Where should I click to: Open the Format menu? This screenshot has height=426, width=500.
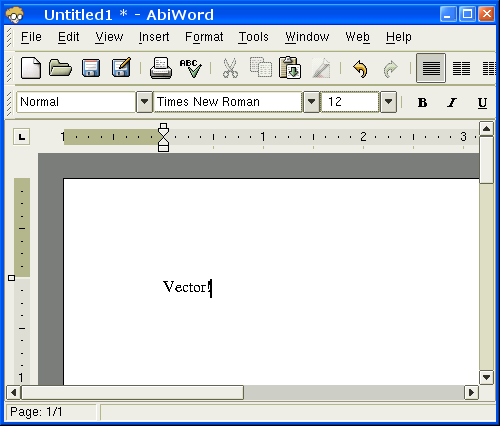(x=204, y=37)
